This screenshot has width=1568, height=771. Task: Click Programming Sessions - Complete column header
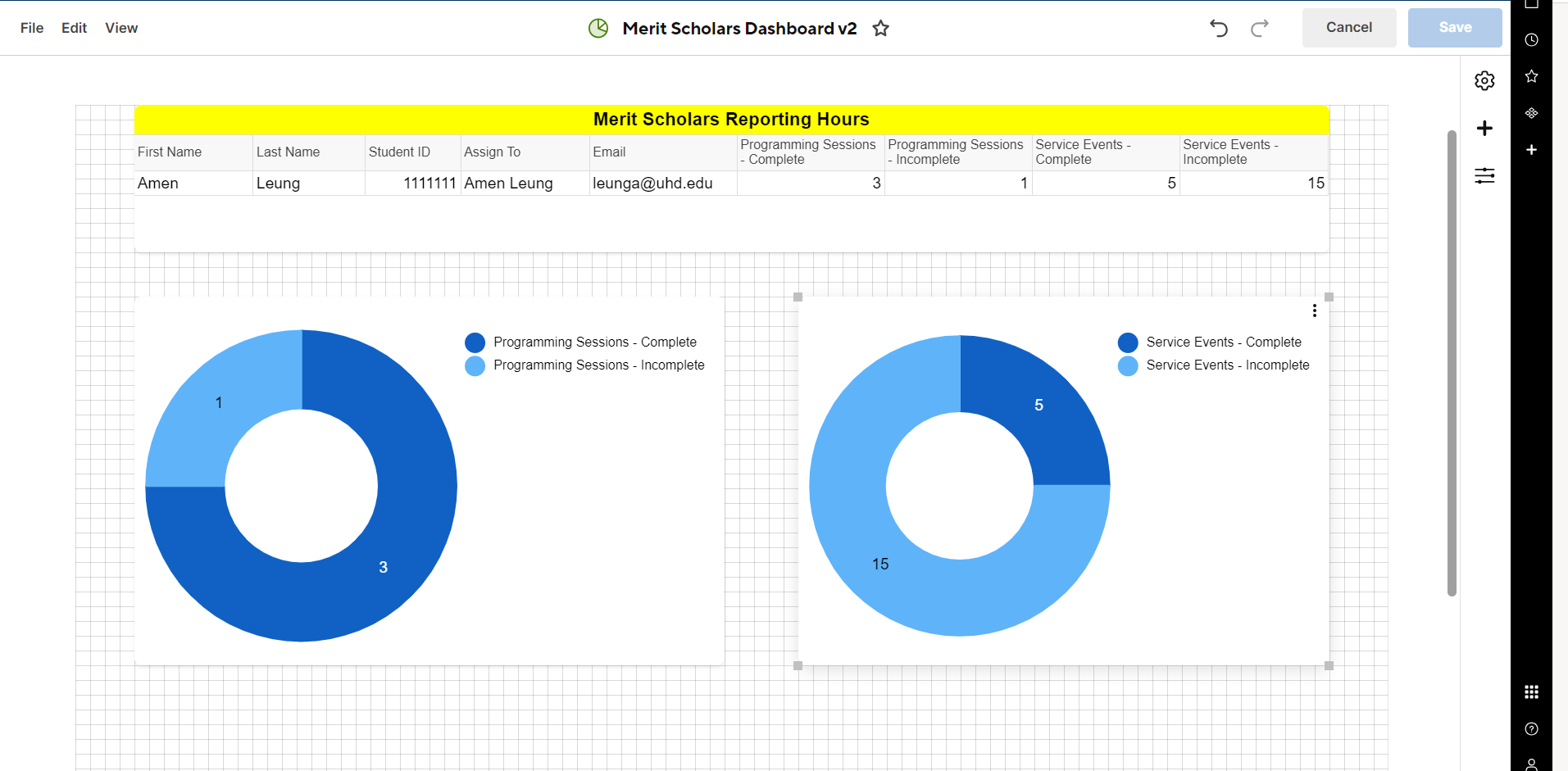coord(811,152)
